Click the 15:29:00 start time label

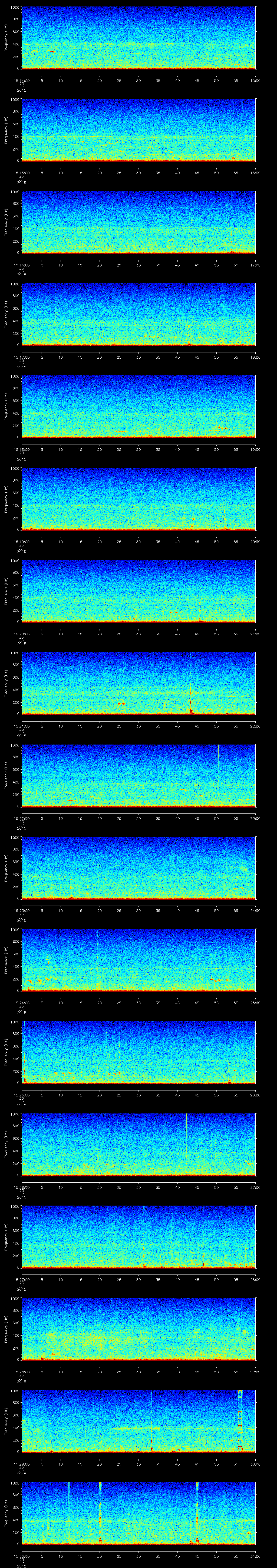click(x=21, y=1463)
